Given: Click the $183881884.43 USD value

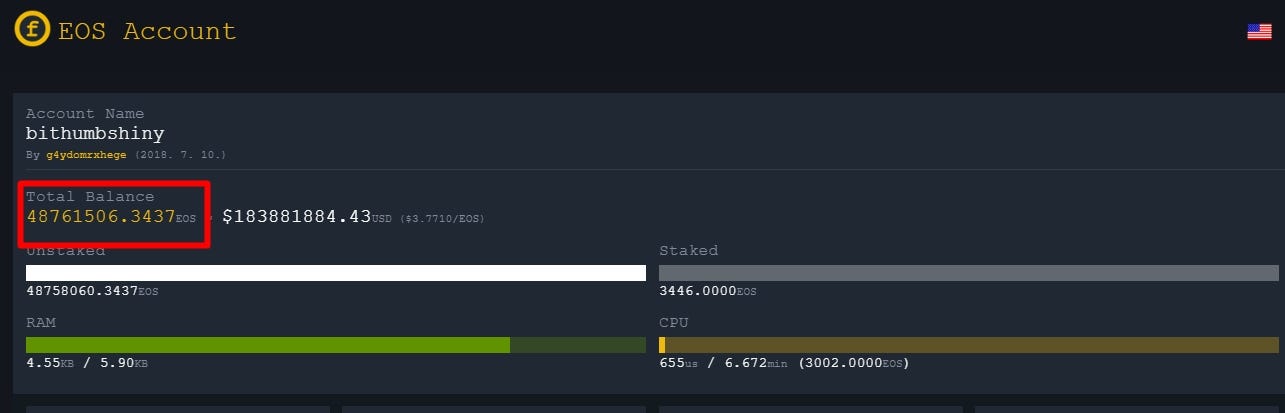Looking at the screenshot, I should (x=309, y=216).
